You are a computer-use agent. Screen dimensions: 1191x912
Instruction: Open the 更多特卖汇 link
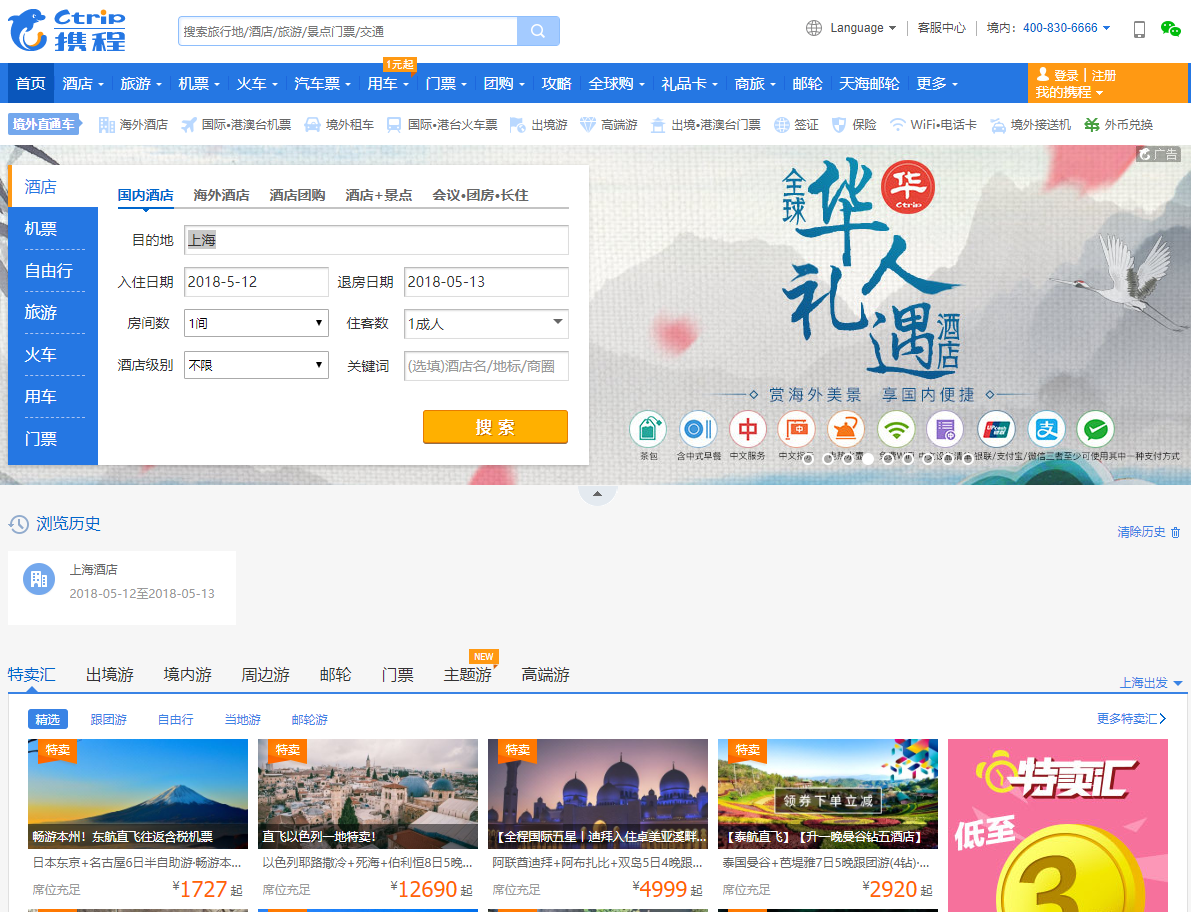[1131, 719]
